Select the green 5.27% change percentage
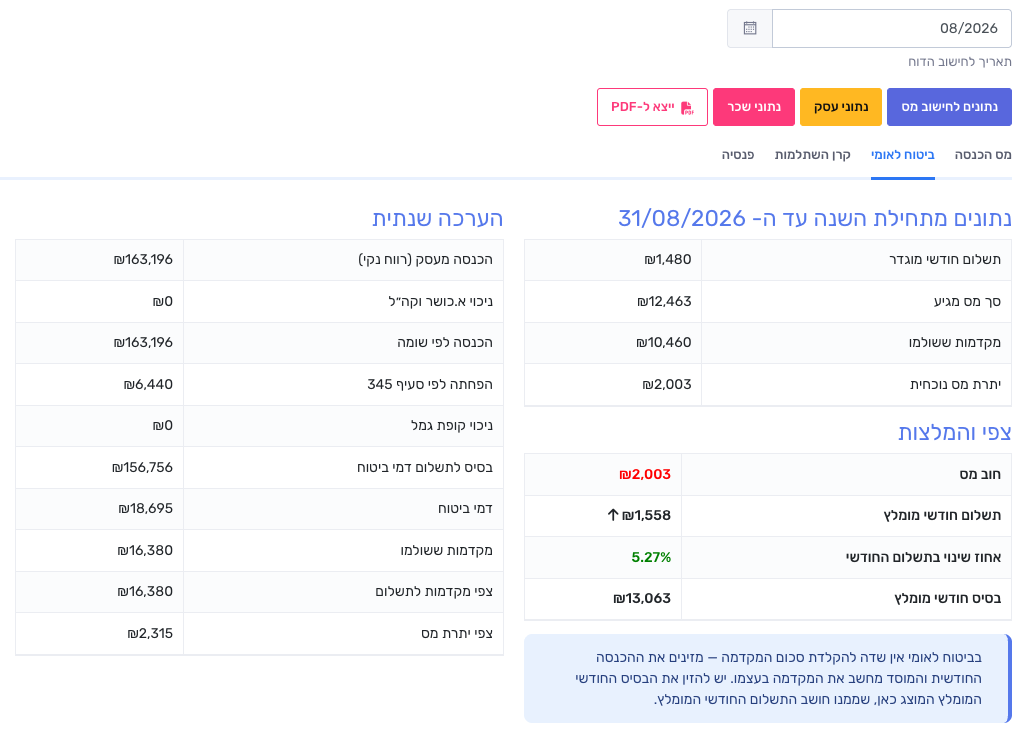Viewport: 1024px width, 730px height. coord(651,557)
